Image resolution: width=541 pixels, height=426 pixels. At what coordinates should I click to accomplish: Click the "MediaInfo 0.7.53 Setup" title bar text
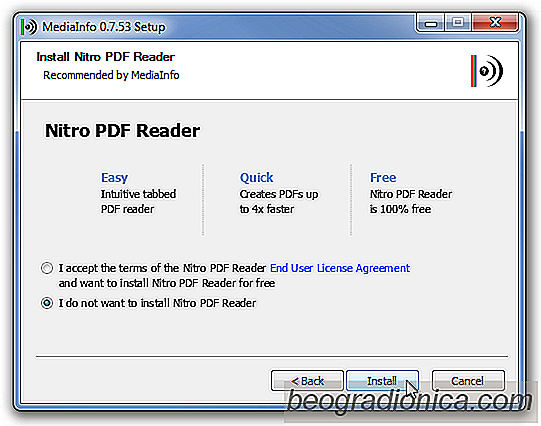104,27
